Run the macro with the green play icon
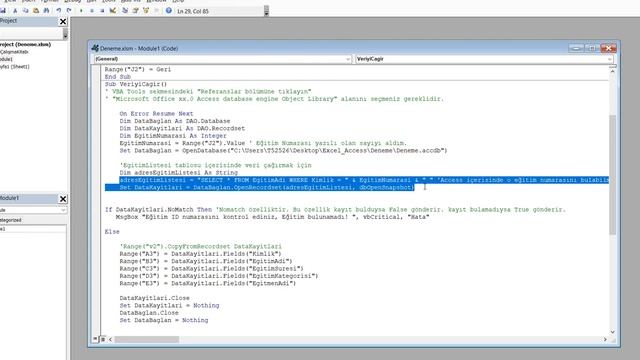Screen dimensions: 640x360 81,11
